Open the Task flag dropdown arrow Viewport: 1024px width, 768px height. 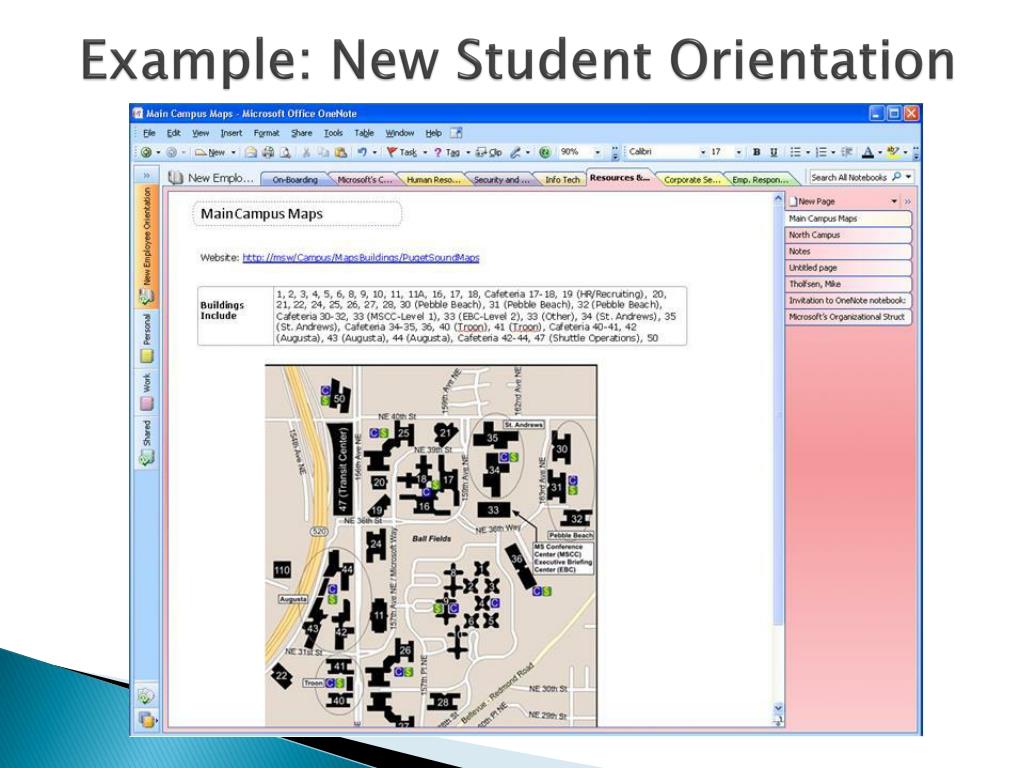point(425,152)
